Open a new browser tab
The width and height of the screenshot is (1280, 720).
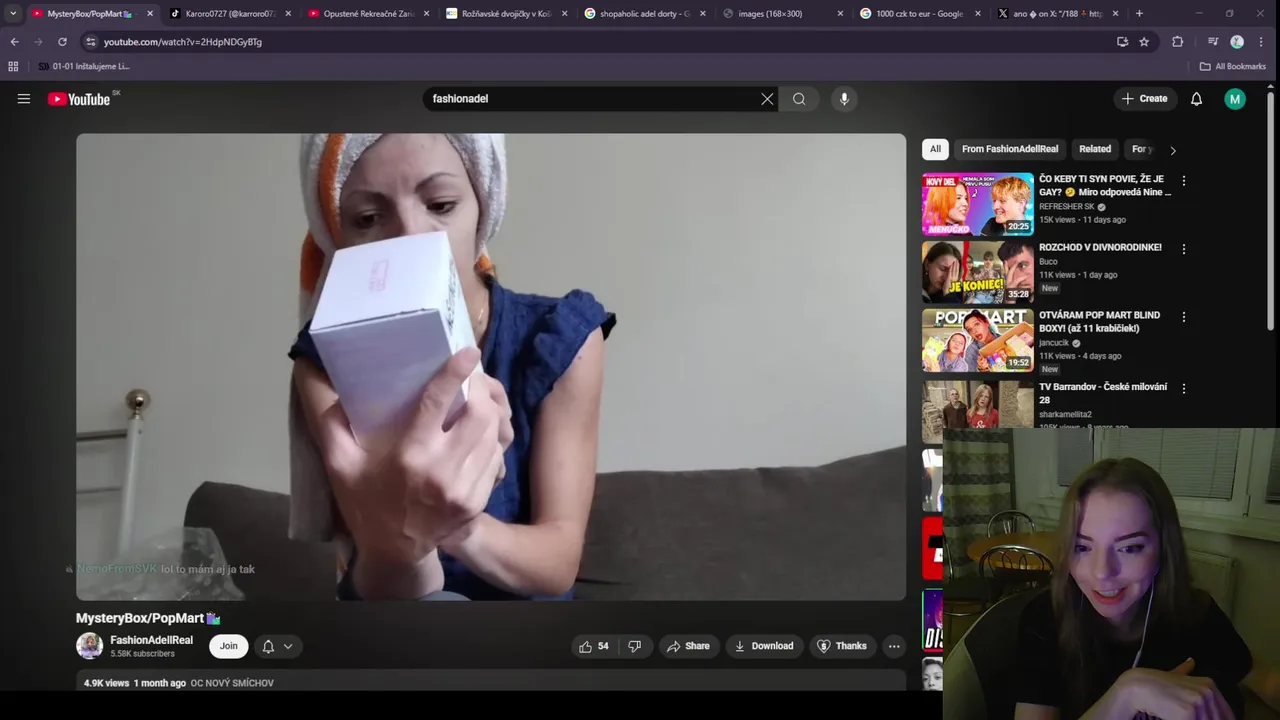(x=1139, y=14)
